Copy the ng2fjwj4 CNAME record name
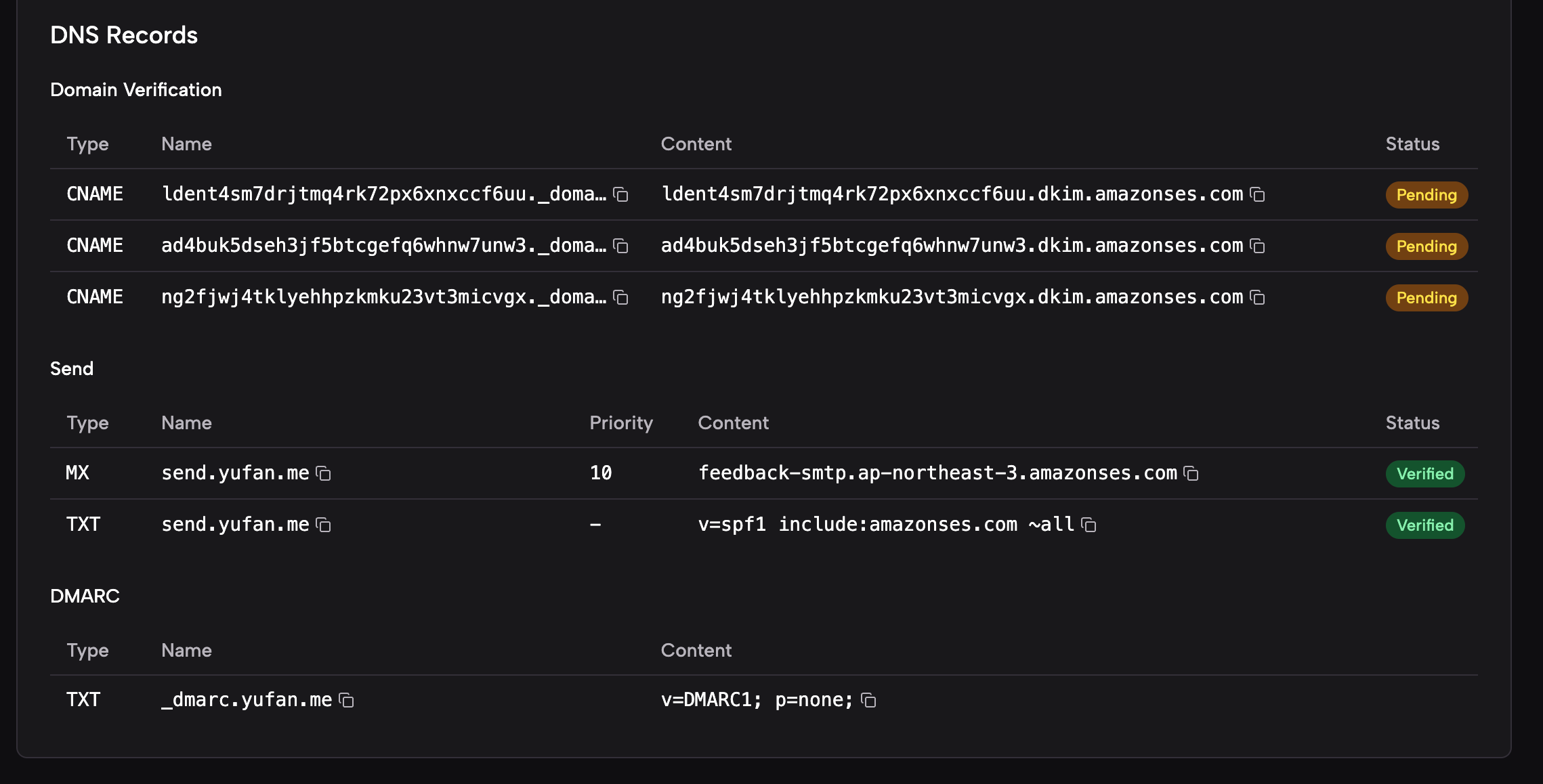The height and width of the screenshot is (784, 1543). pyautogui.click(x=620, y=298)
